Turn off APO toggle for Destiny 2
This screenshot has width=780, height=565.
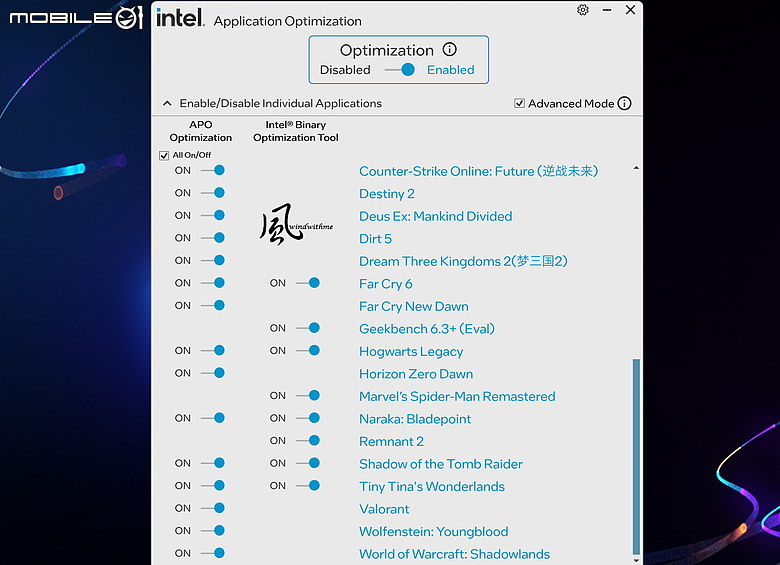pos(213,193)
